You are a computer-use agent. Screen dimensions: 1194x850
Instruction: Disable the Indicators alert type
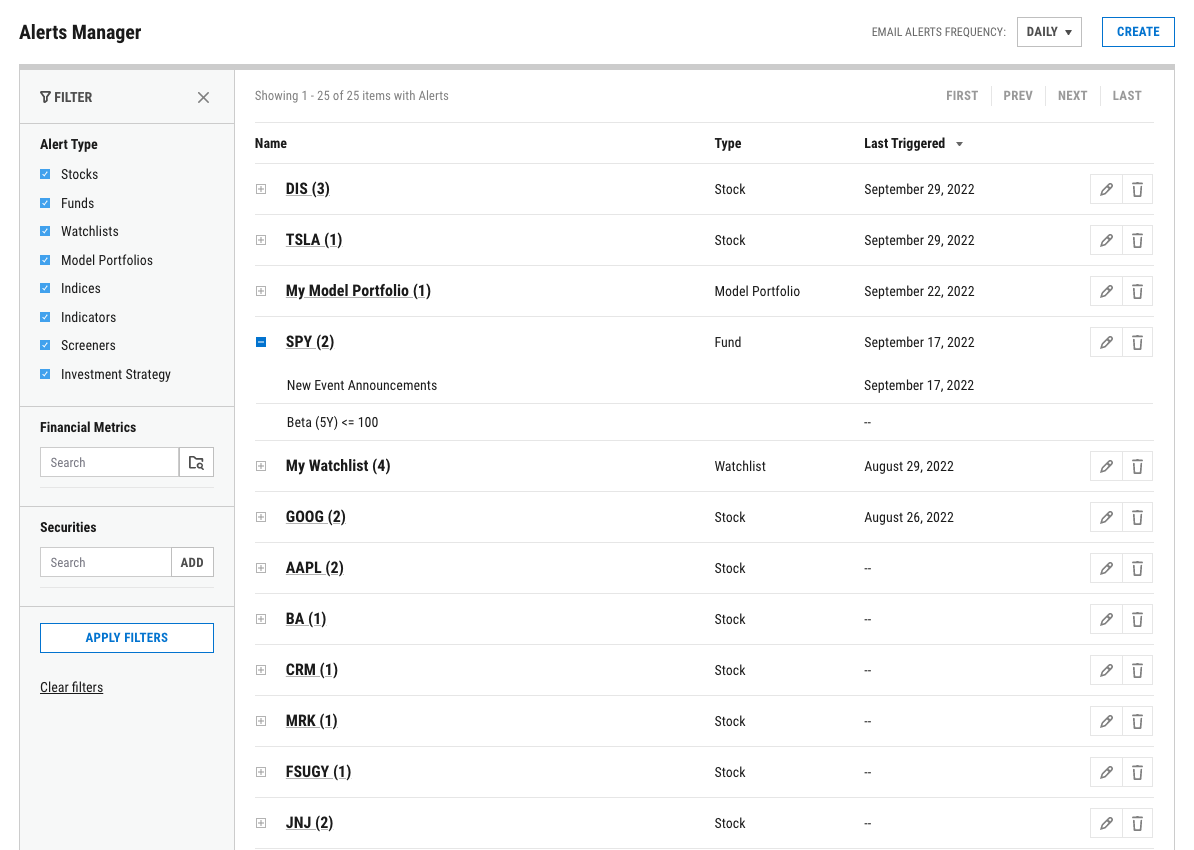click(x=45, y=318)
